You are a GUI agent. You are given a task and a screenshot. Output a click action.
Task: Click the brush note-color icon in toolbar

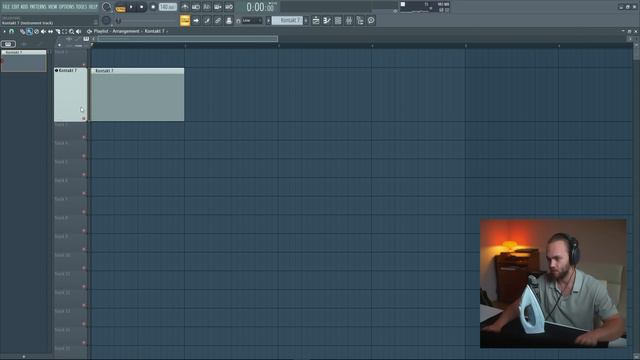207,20
